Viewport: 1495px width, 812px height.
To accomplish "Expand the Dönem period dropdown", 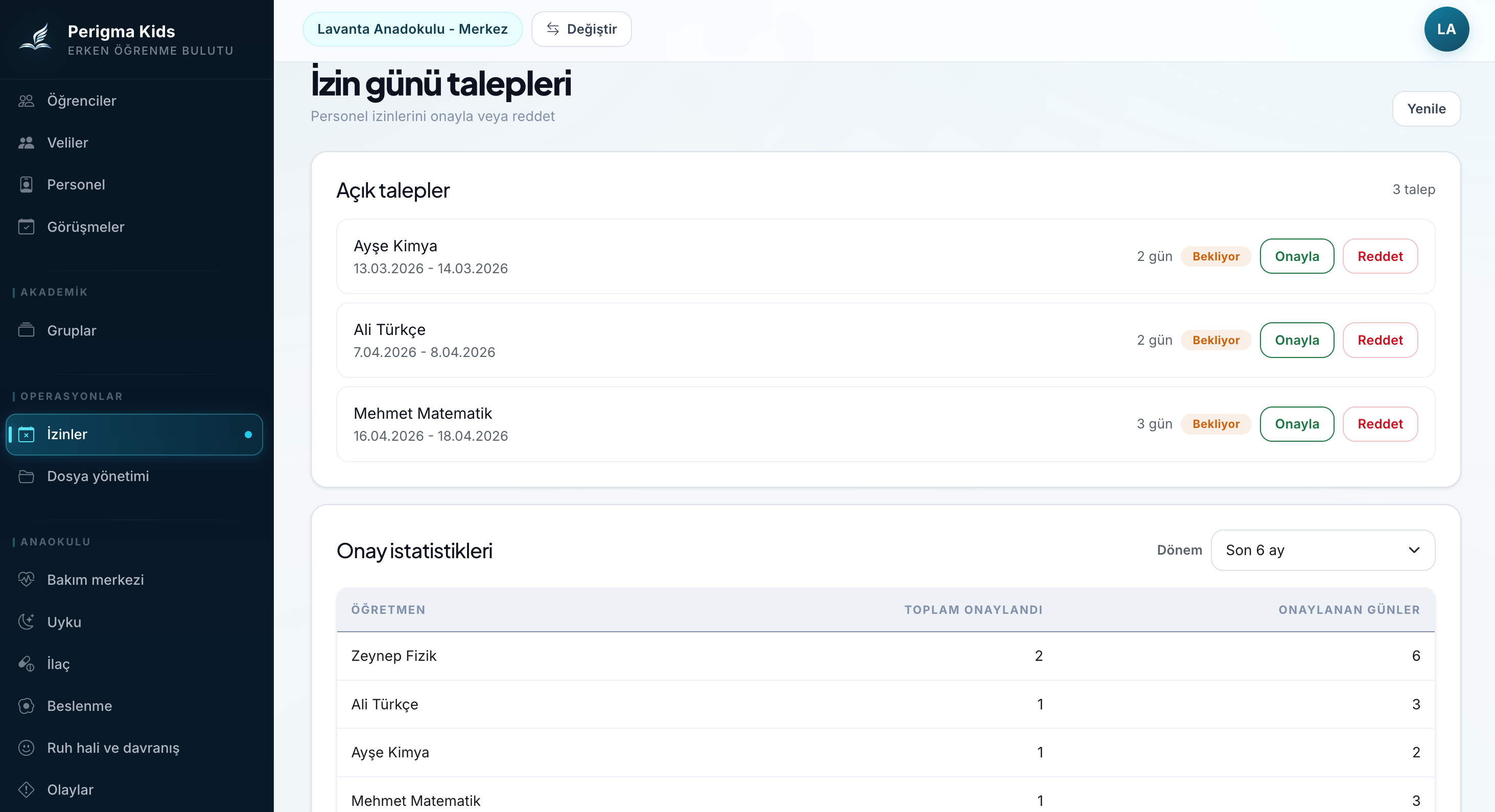I will (1323, 550).
